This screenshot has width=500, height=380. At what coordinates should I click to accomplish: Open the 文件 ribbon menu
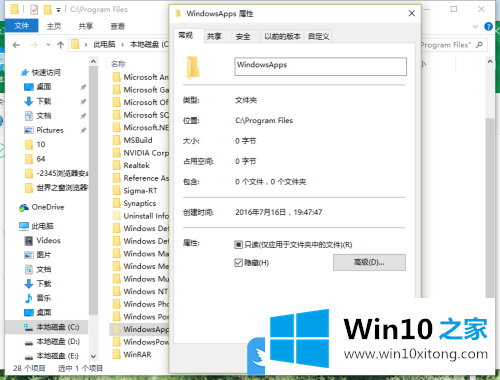point(22,26)
